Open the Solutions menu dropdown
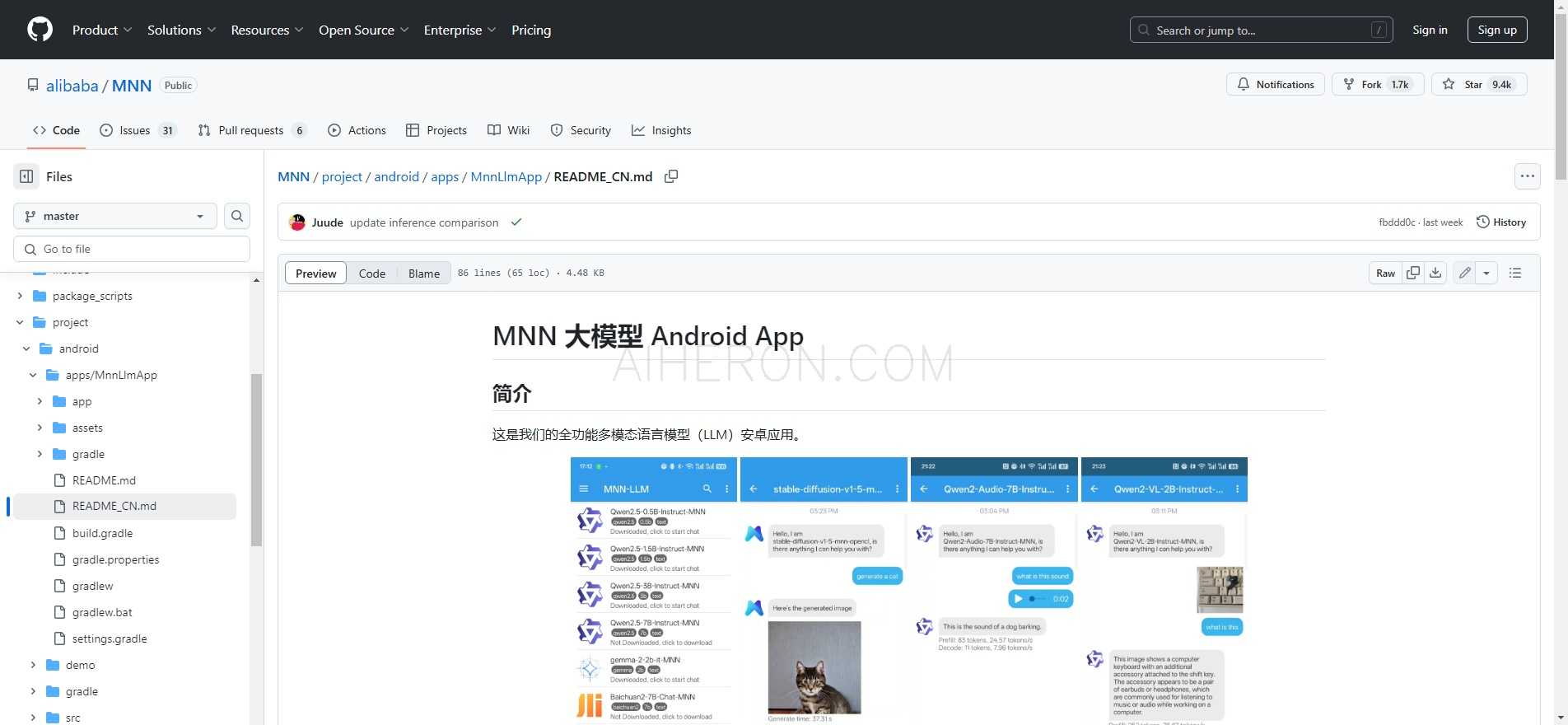 coord(181,30)
